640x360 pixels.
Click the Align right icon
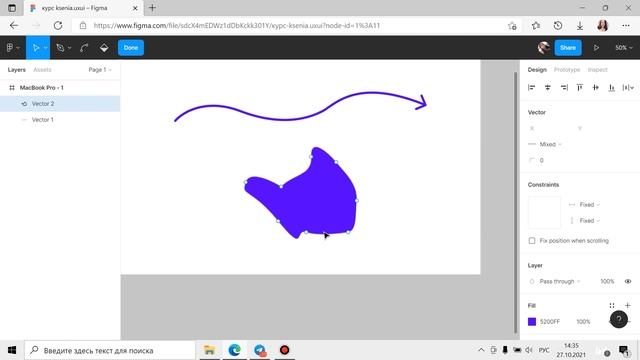(564, 87)
